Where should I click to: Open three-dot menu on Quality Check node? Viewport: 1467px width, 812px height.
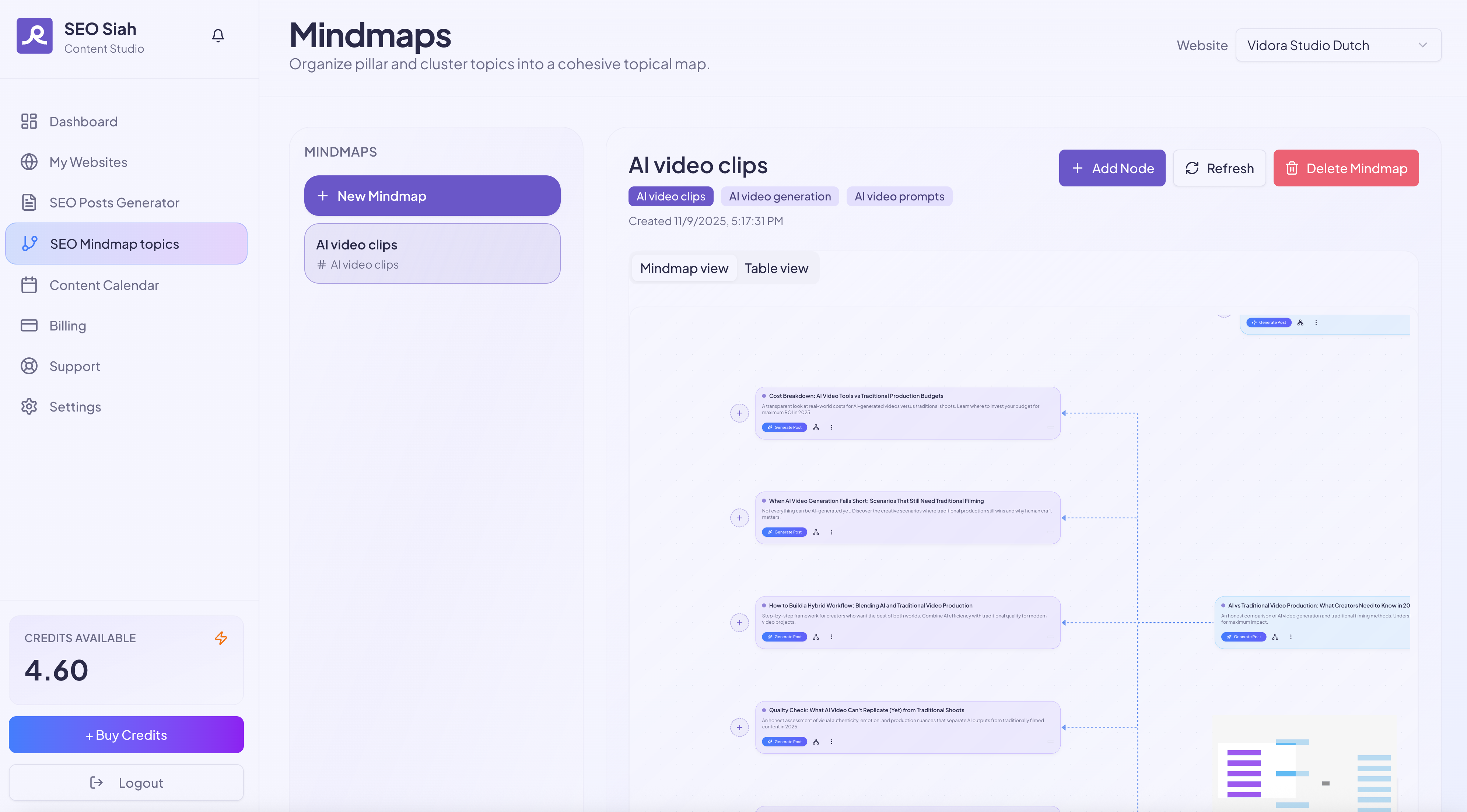(x=831, y=741)
